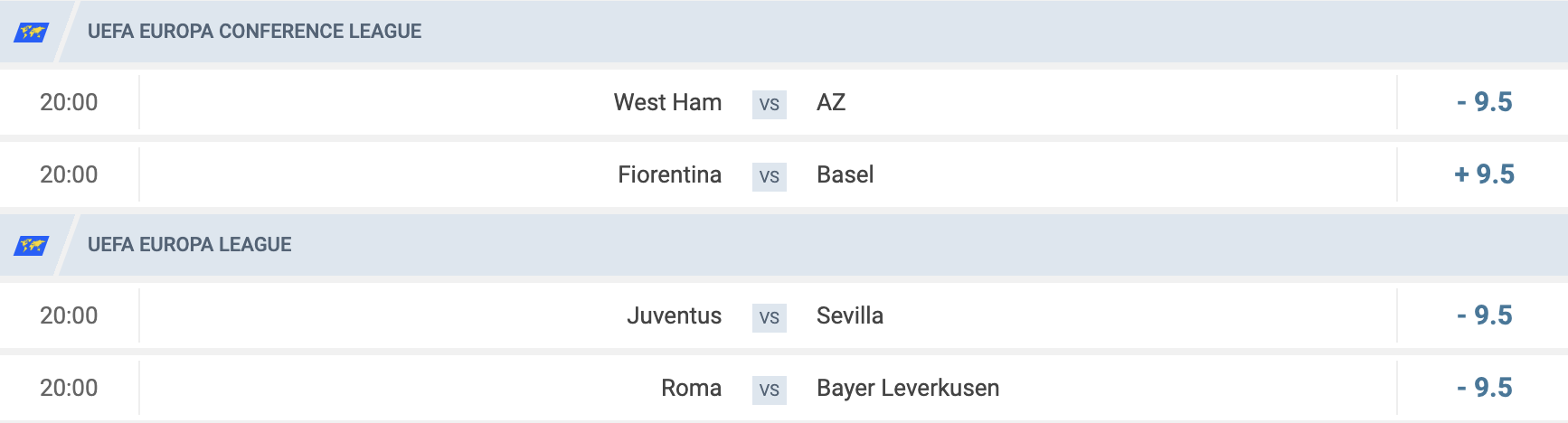Image resolution: width=1568 pixels, height=423 pixels.
Task: Choose the - 9.5 tip for Roma vs Leverkusen
Action: coord(1484,388)
